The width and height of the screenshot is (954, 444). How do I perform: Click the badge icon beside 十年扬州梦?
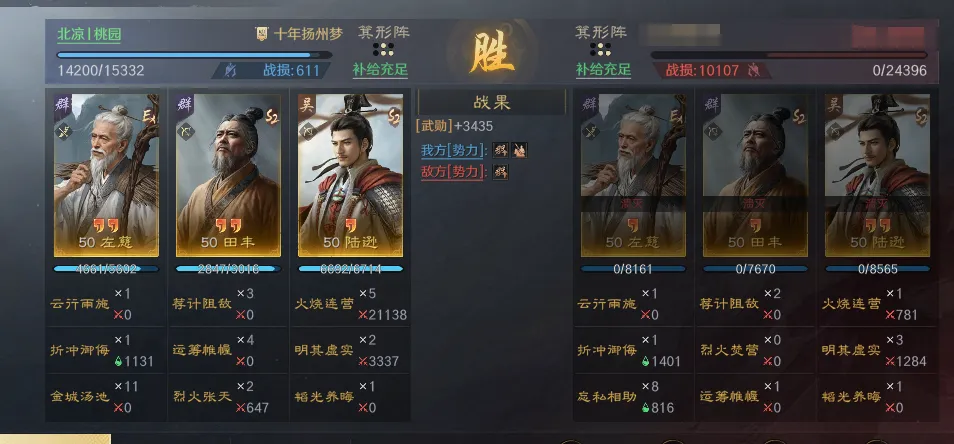click(x=262, y=34)
